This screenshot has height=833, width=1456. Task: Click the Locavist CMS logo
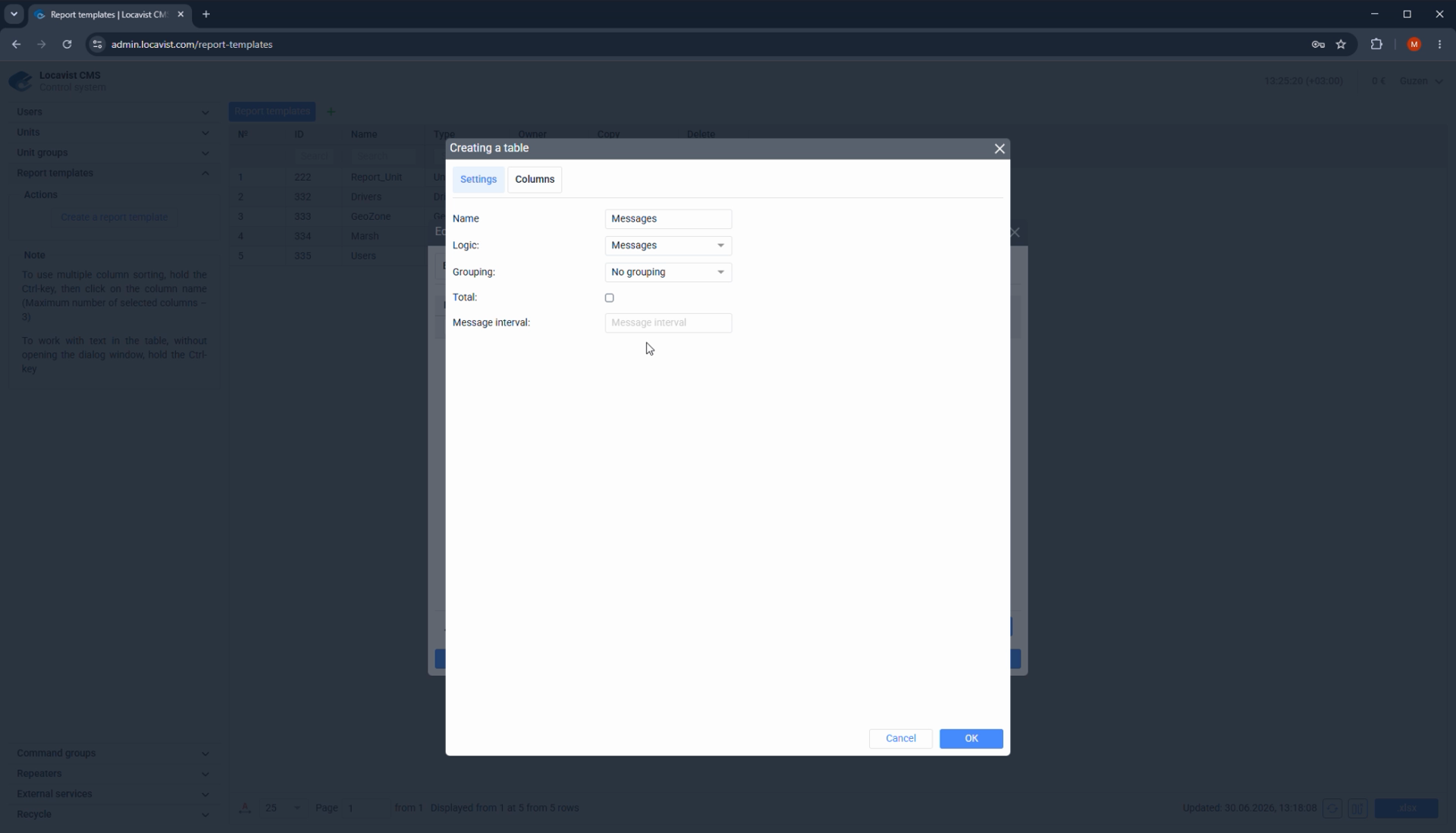tap(20, 80)
